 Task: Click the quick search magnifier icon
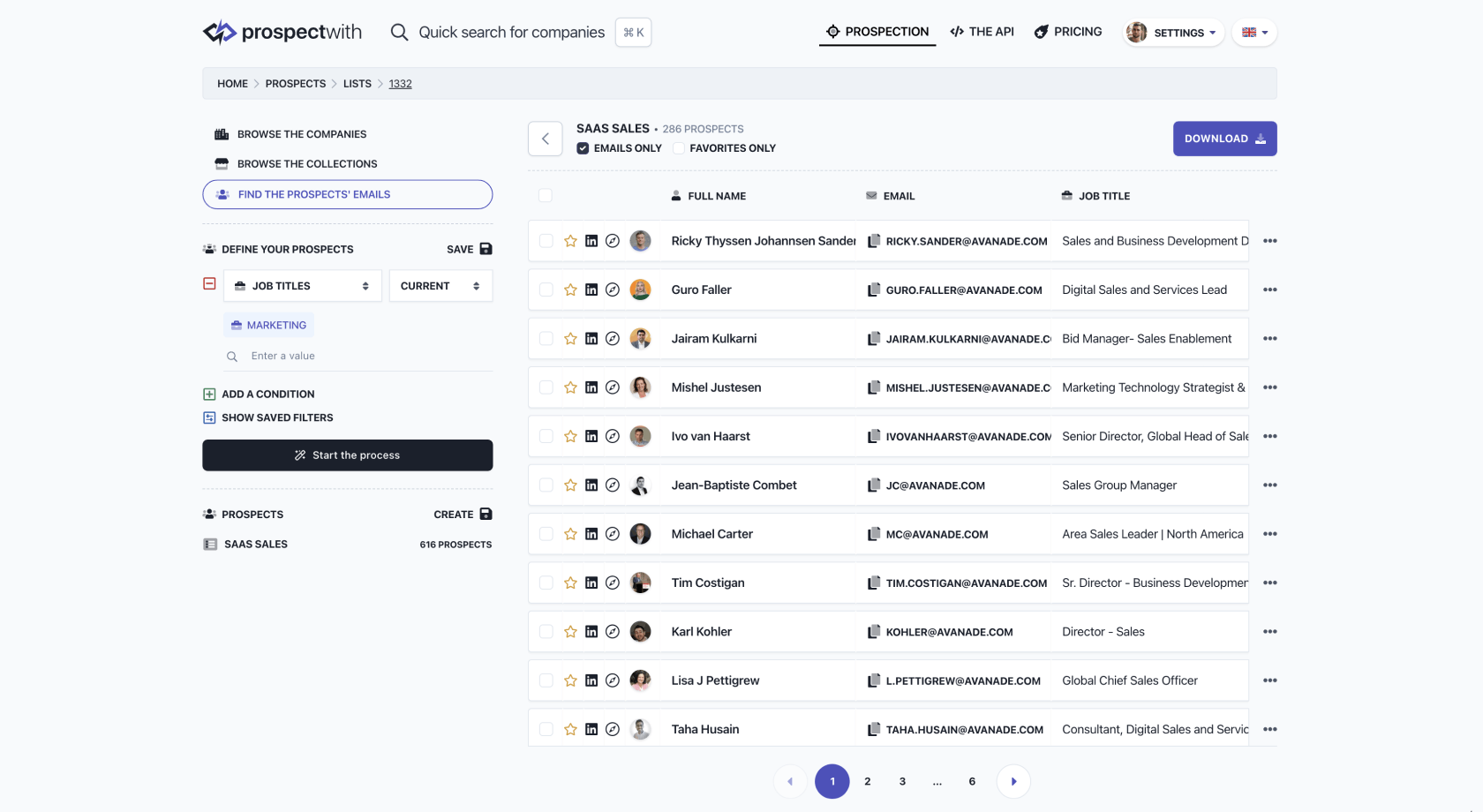[x=399, y=33]
